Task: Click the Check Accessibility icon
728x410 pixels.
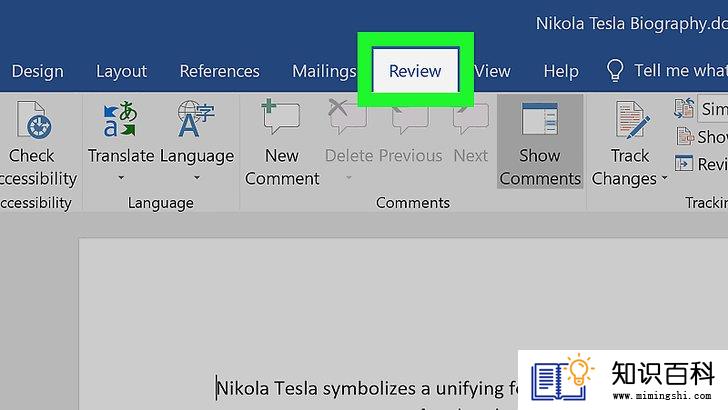Action: coord(34,120)
